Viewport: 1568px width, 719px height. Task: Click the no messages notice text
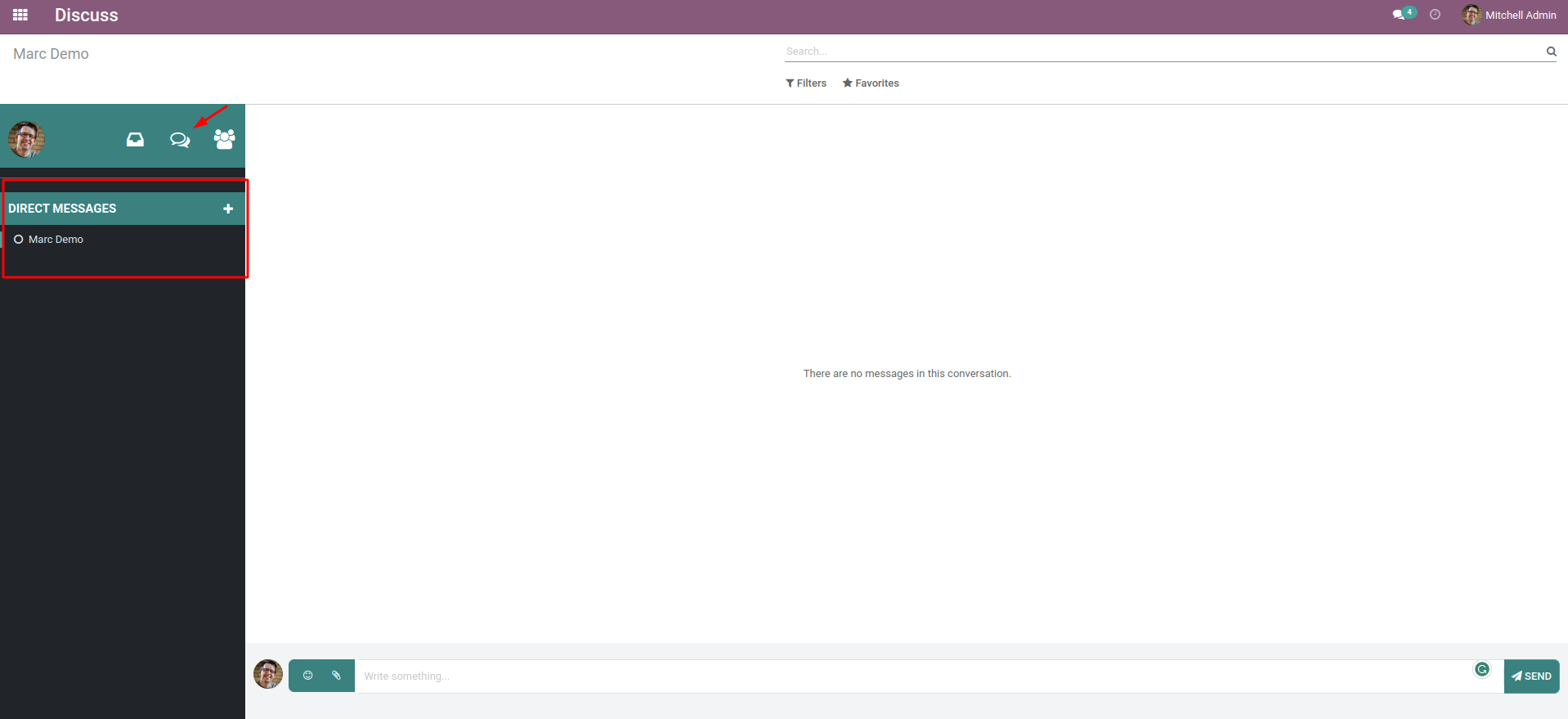tap(907, 374)
